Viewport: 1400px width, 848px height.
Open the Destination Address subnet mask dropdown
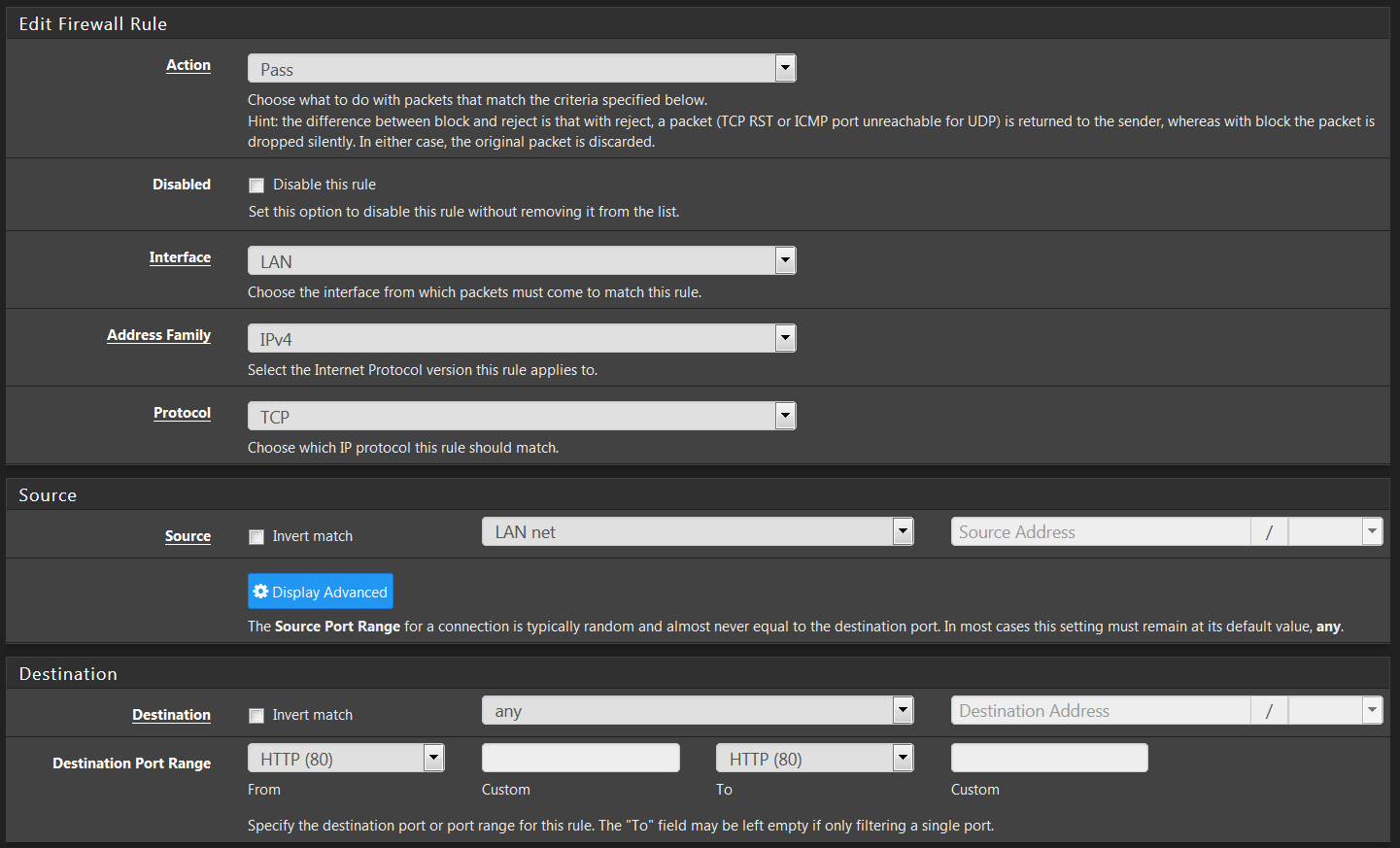1335,710
